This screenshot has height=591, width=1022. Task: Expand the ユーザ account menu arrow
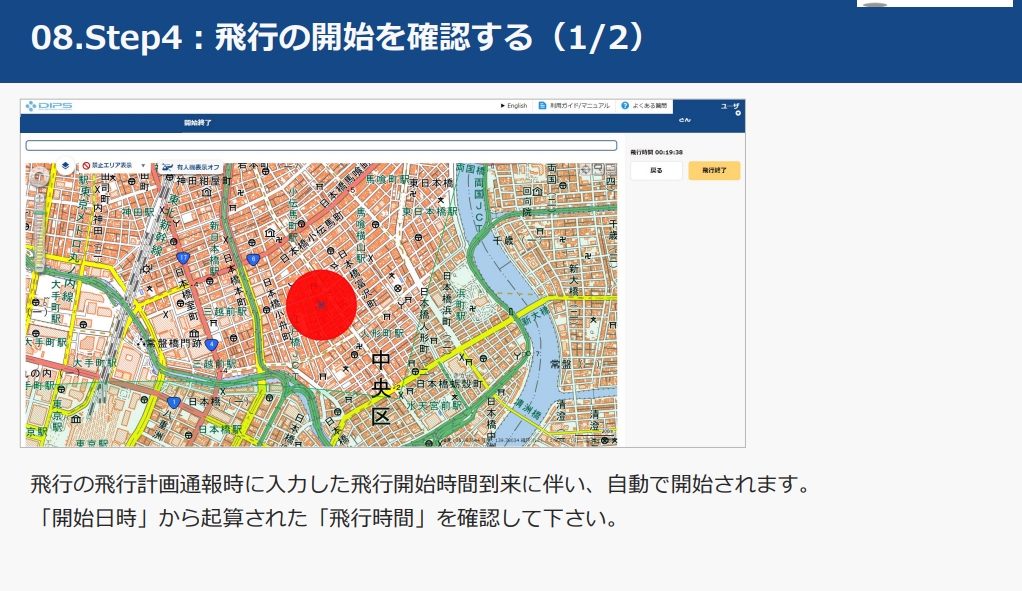pos(738,113)
